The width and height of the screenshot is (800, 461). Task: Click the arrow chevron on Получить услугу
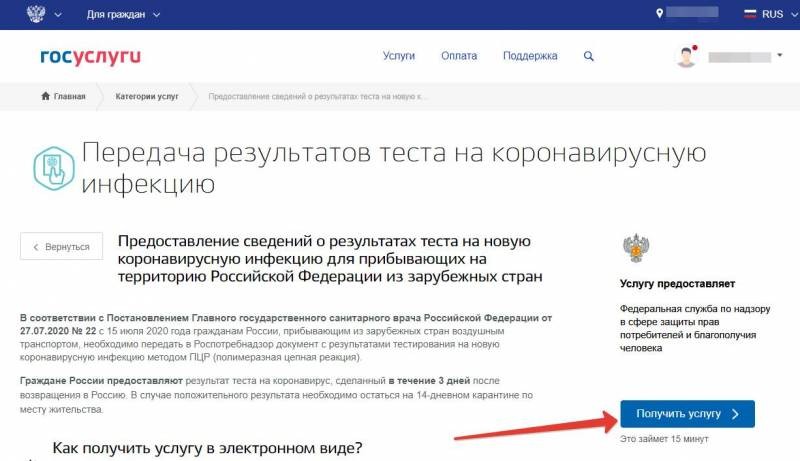[735, 414]
